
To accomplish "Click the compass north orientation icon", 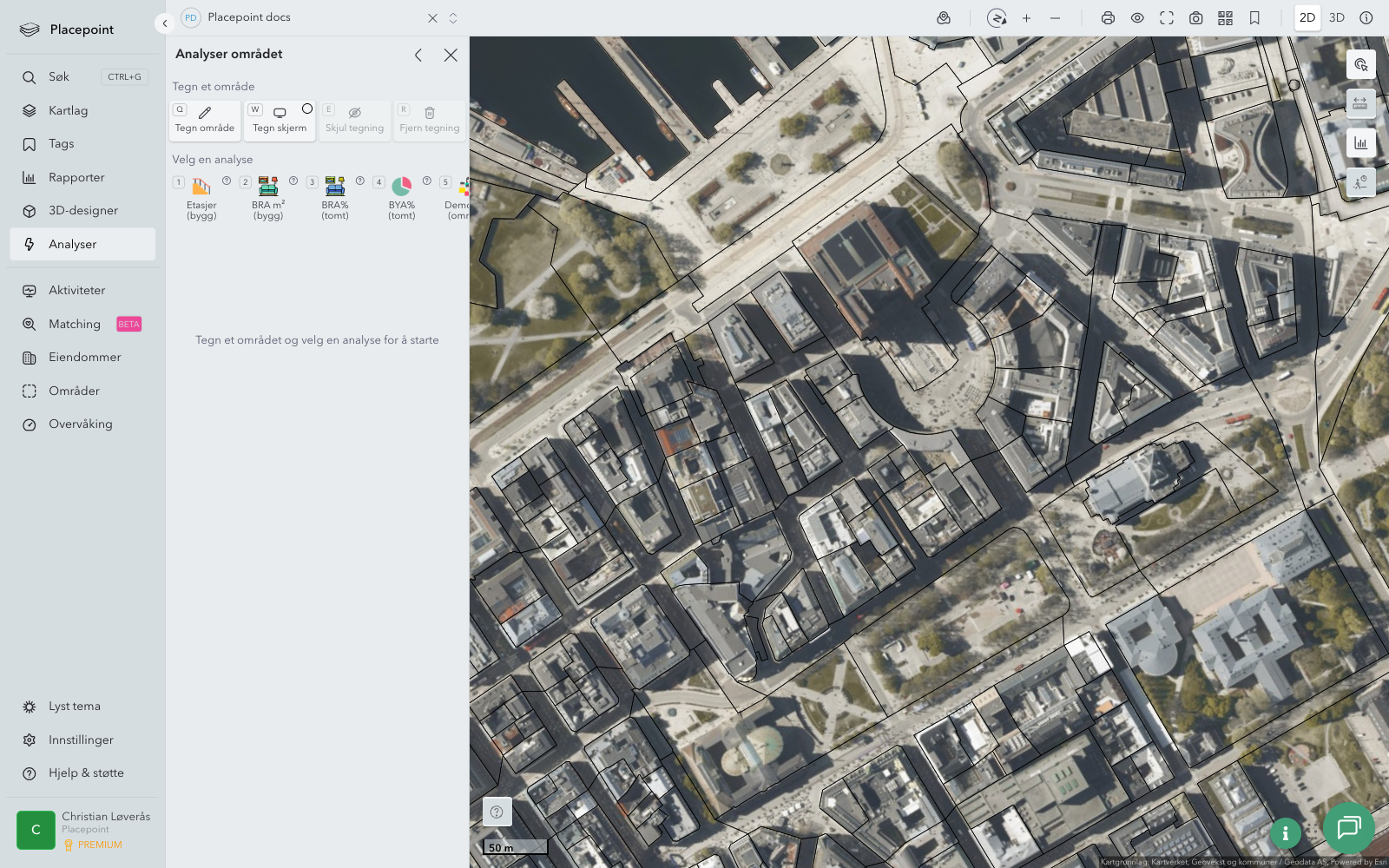I will [997, 18].
